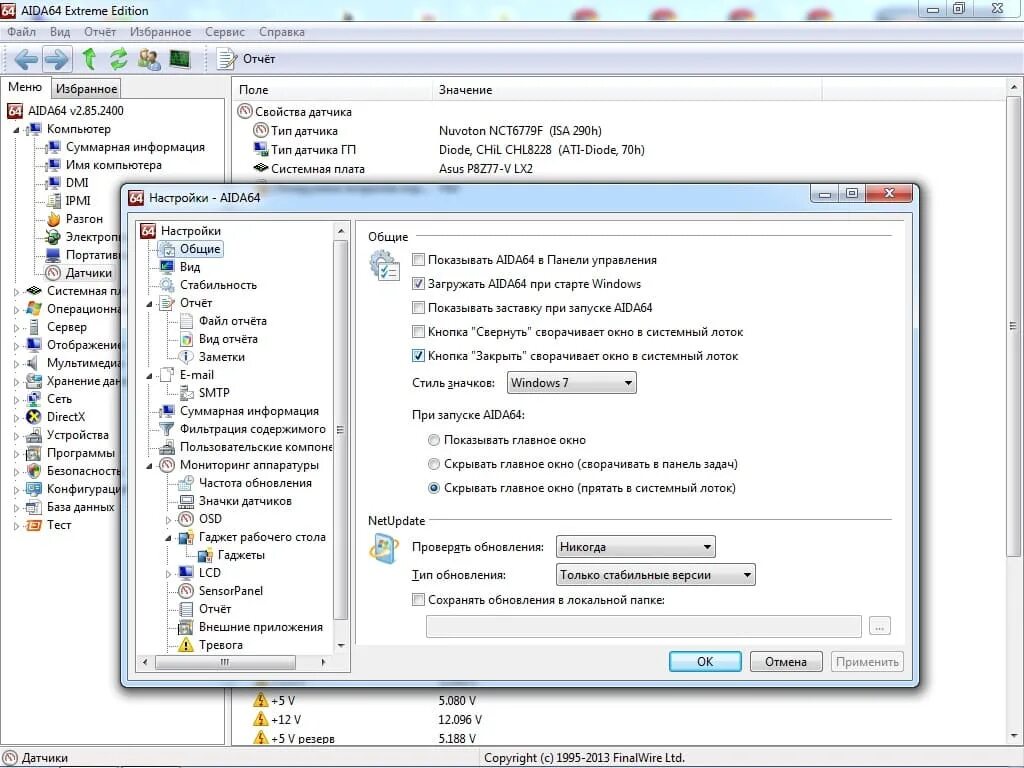Collapse the Мониторинг аппаратуры node
The image size is (1024, 768).
pos(149,466)
